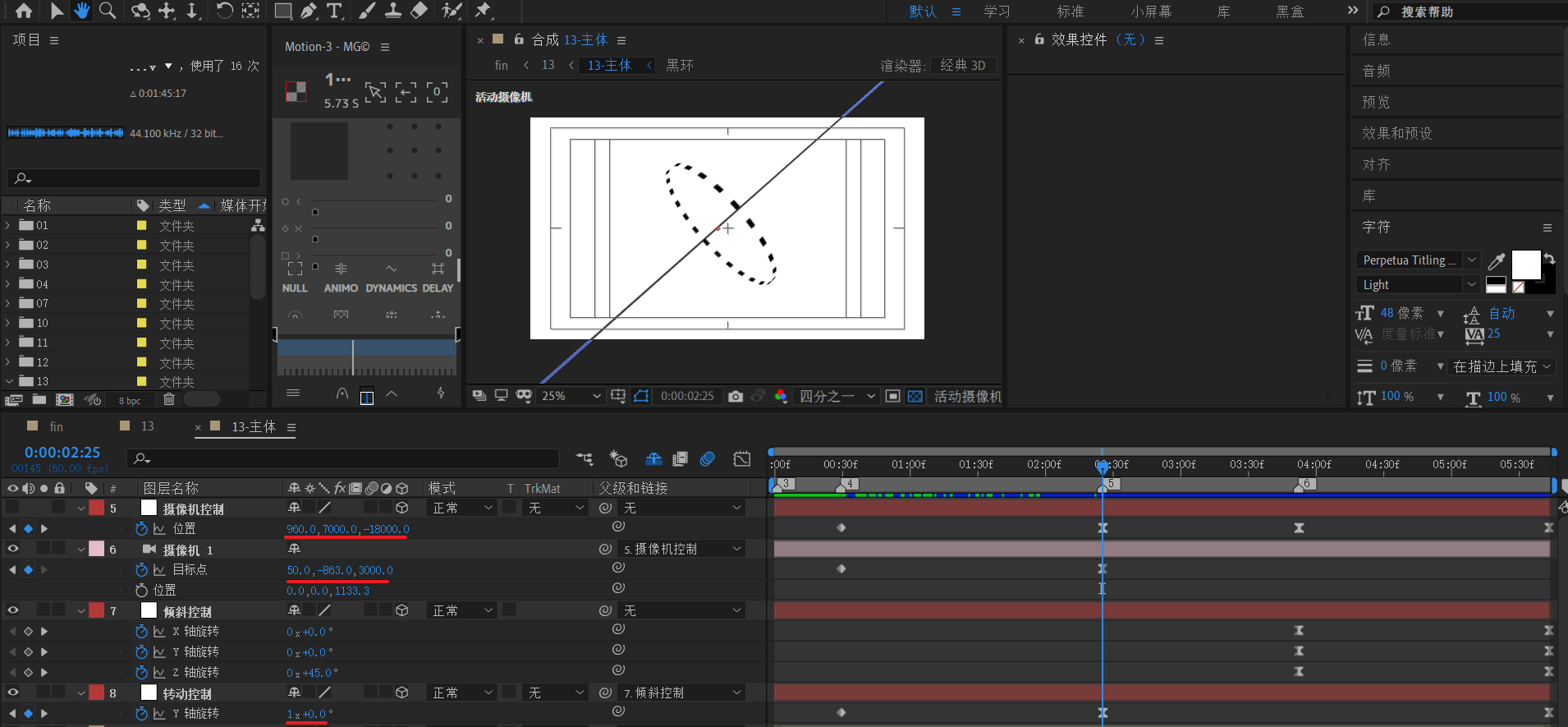Click the NULL button in Motion-3 panel
This screenshot has width=1568, height=727.
click(x=295, y=288)
